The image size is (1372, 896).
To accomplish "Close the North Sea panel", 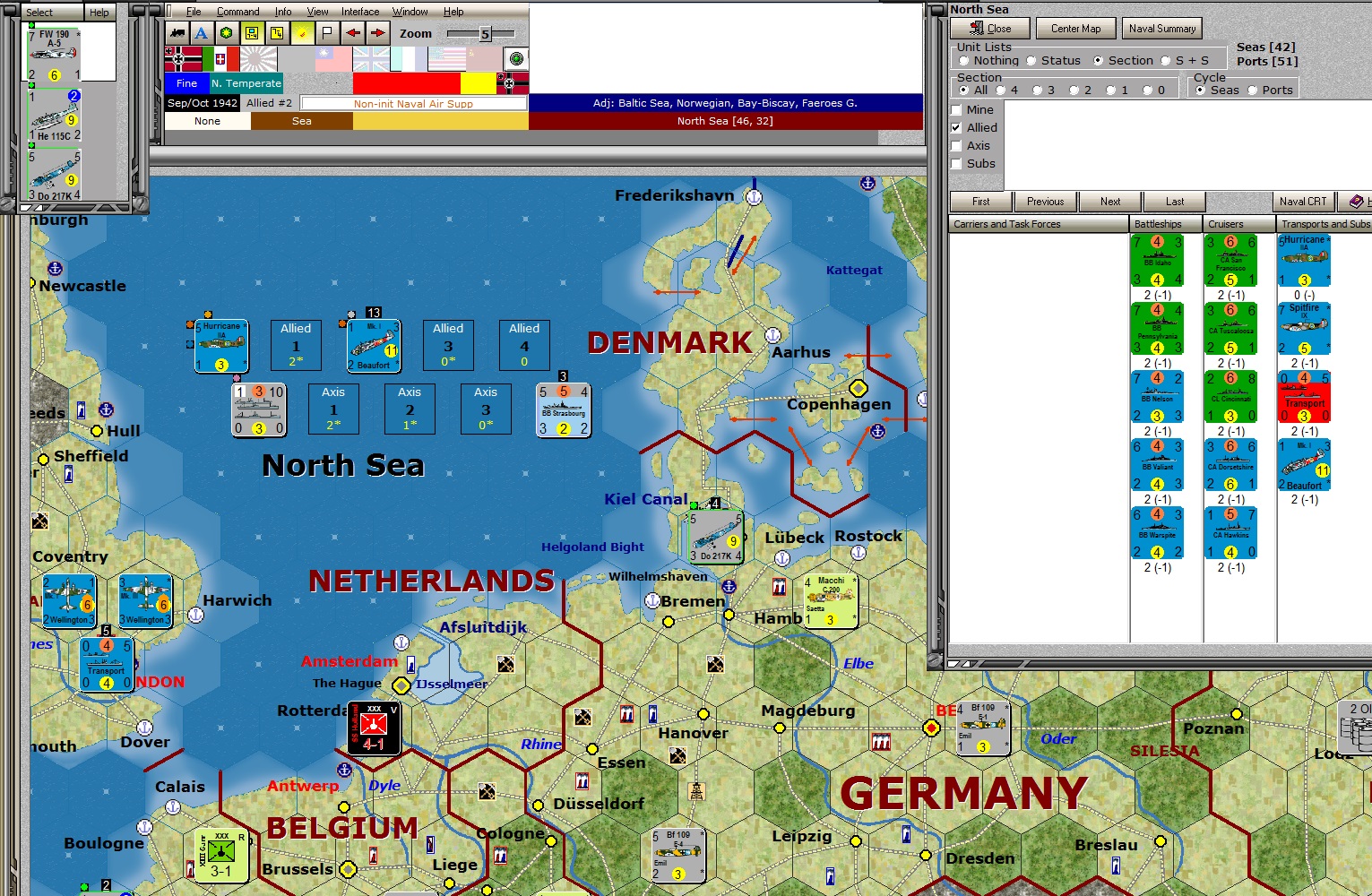I will pyautogui.click(x=990, y=29).
